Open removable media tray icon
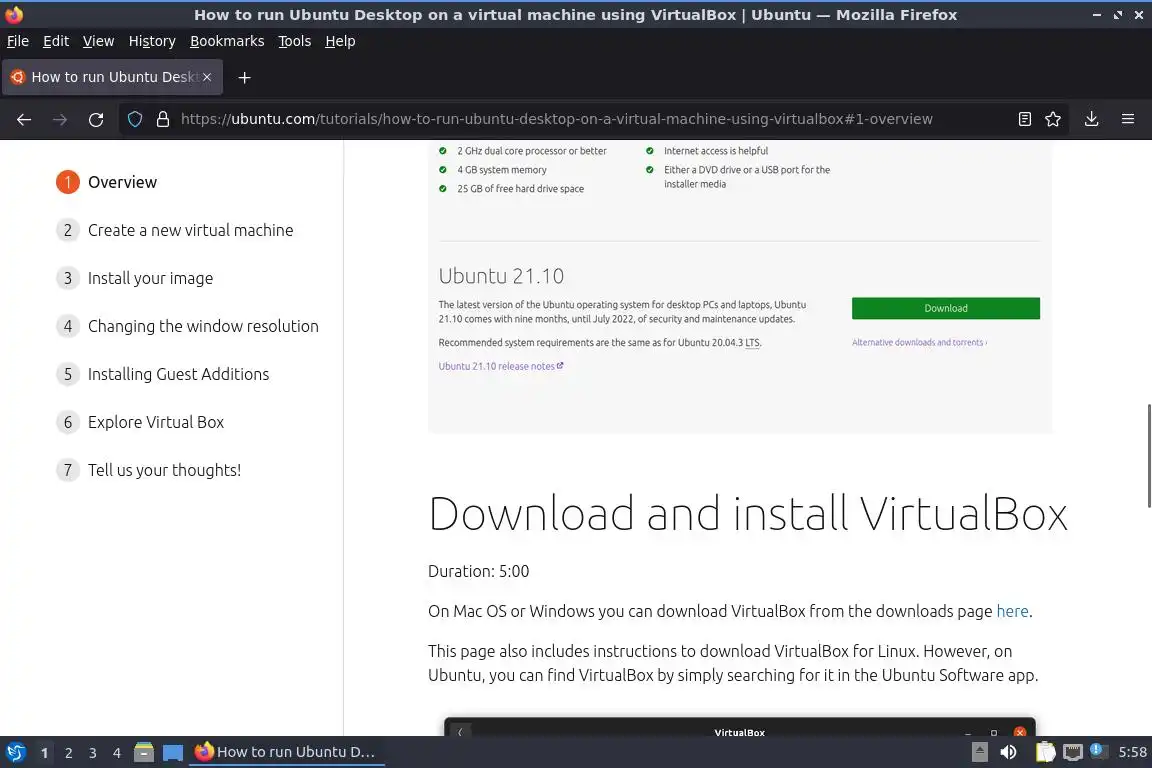 (x=979, y=752)
